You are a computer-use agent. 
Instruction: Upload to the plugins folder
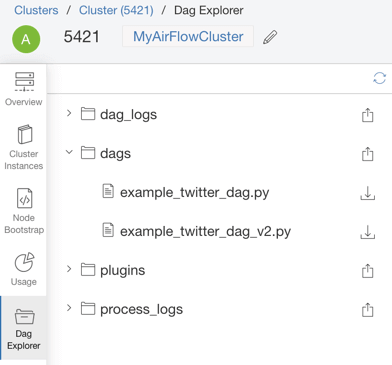pos(367,271)
